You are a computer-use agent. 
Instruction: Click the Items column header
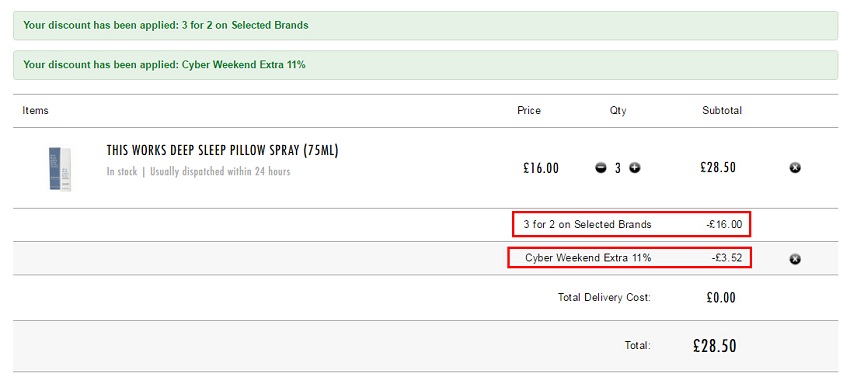pos(35,111)
